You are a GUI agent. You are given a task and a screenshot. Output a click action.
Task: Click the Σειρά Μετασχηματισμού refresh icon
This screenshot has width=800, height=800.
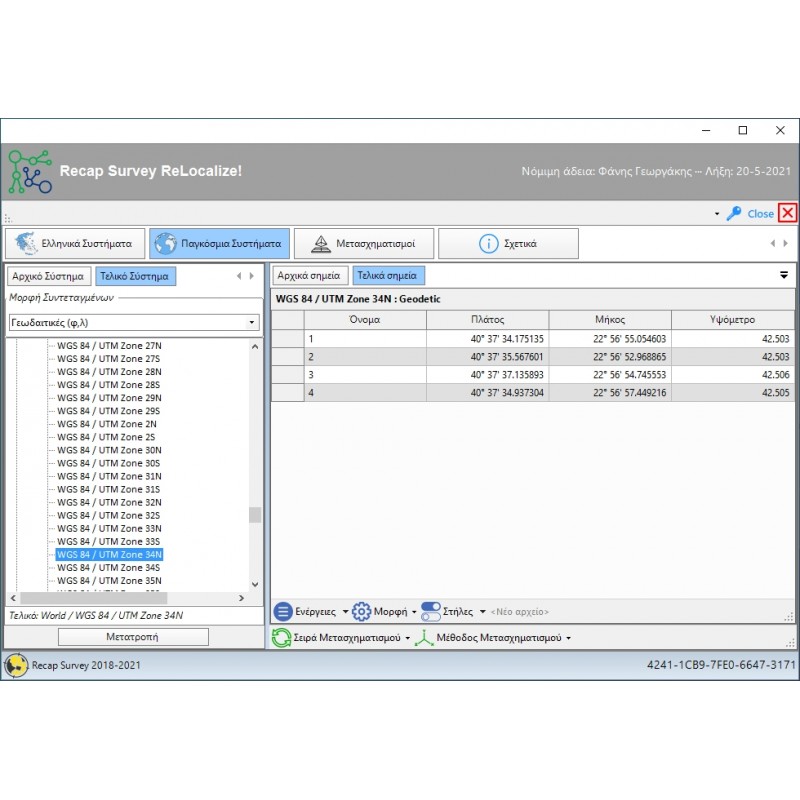(x=282, y=637)
